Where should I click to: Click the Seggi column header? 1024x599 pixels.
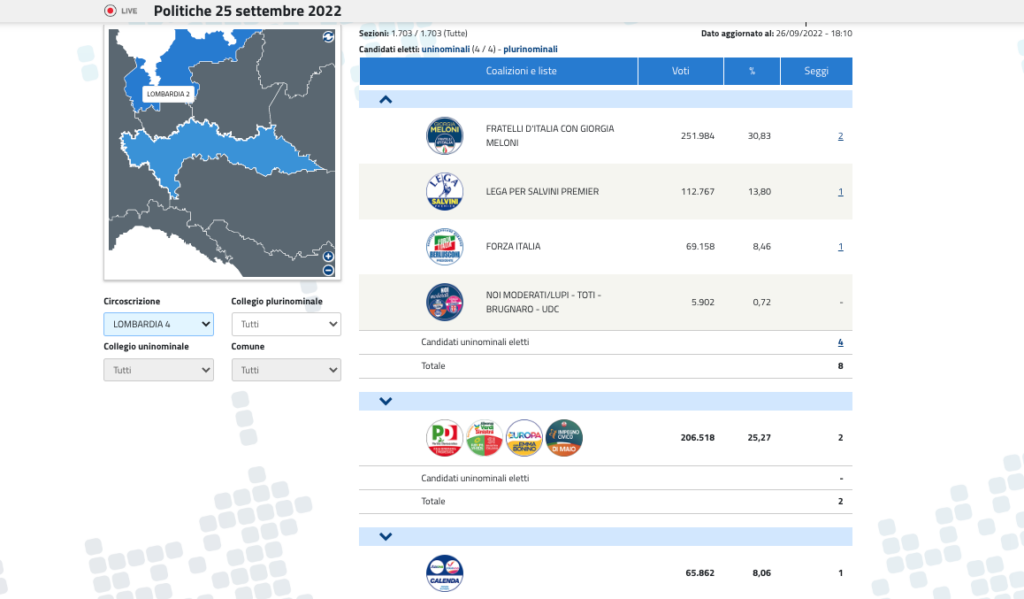coord(816,71)
